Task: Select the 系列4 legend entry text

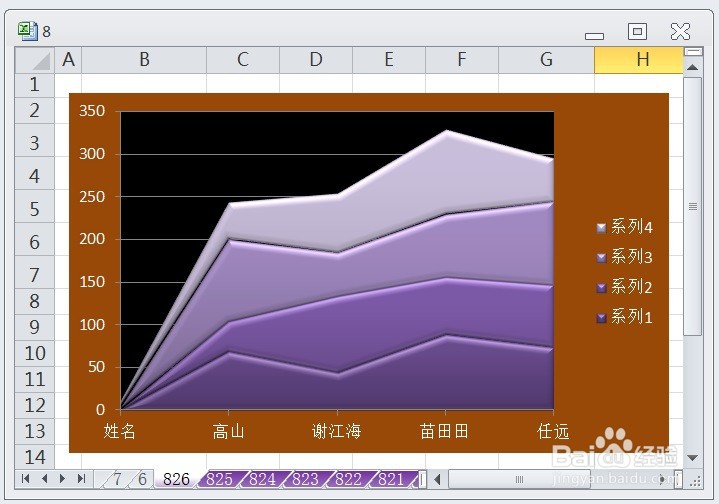Action: pyautogui.click(x=631, y=227)
